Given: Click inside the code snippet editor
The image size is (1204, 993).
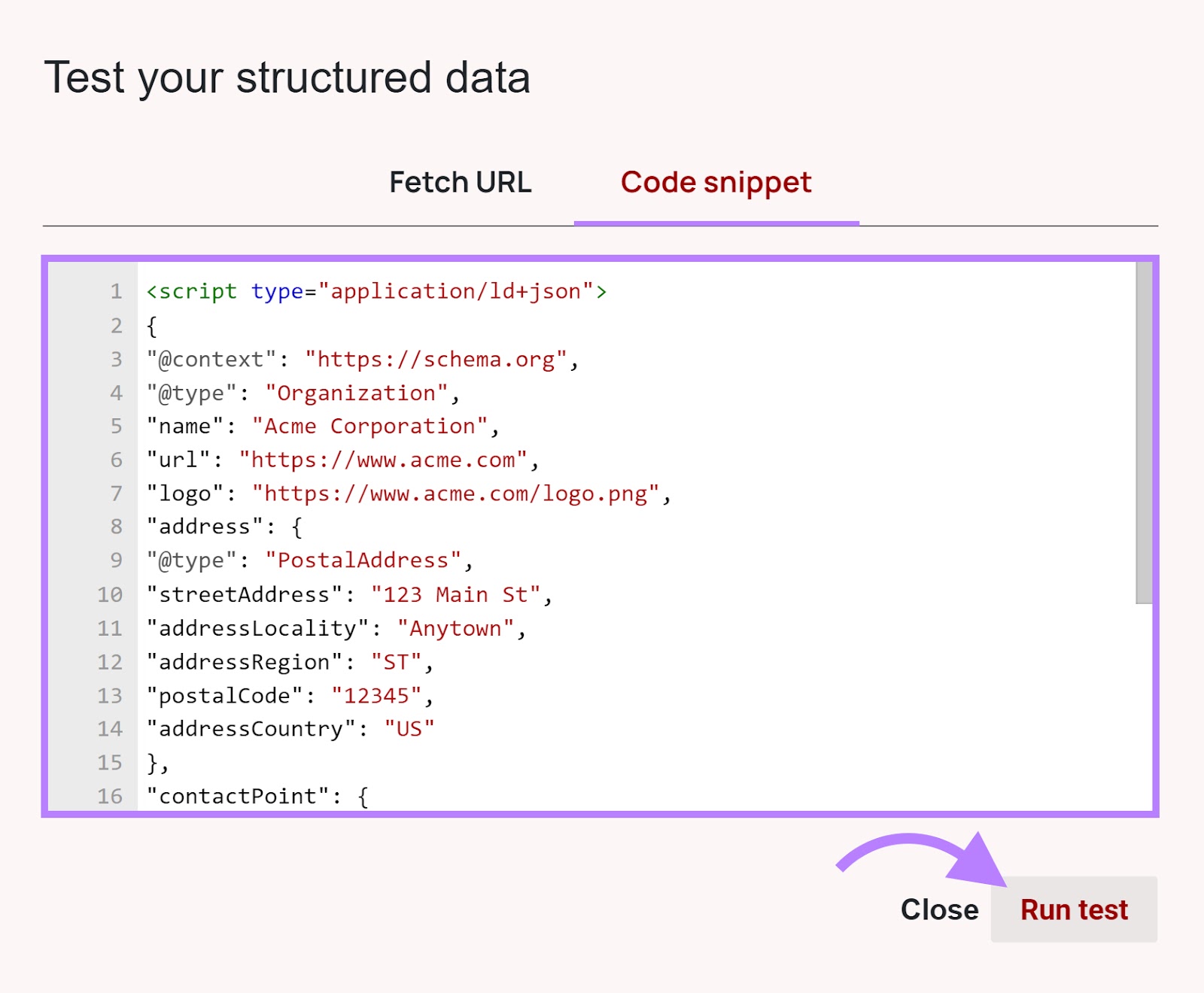Looking at the screenshot, I should pyautogui.click(x=527, y=527).
